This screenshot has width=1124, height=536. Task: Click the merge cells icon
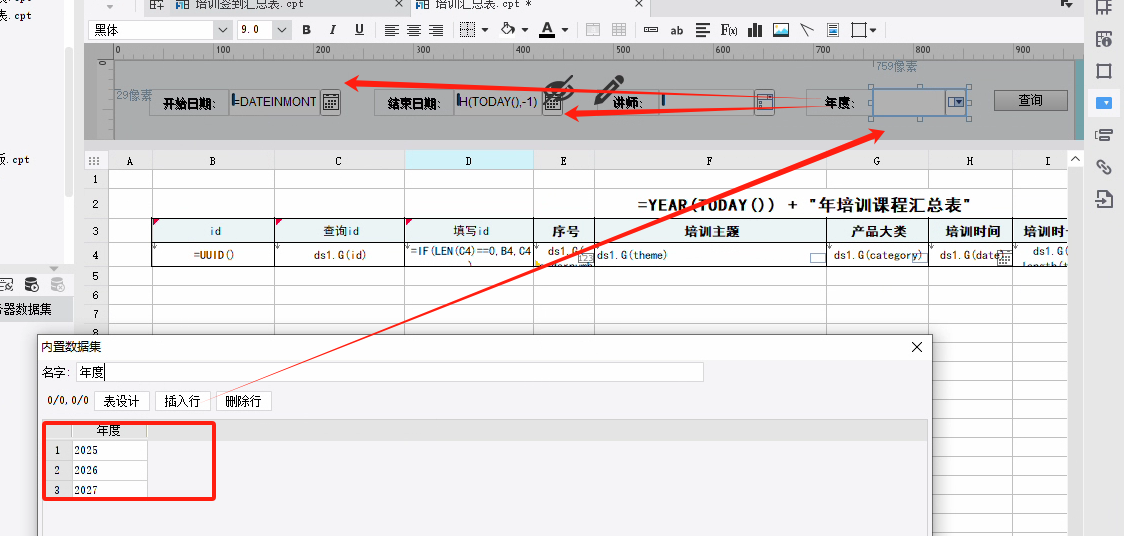[x=593, y=30]
